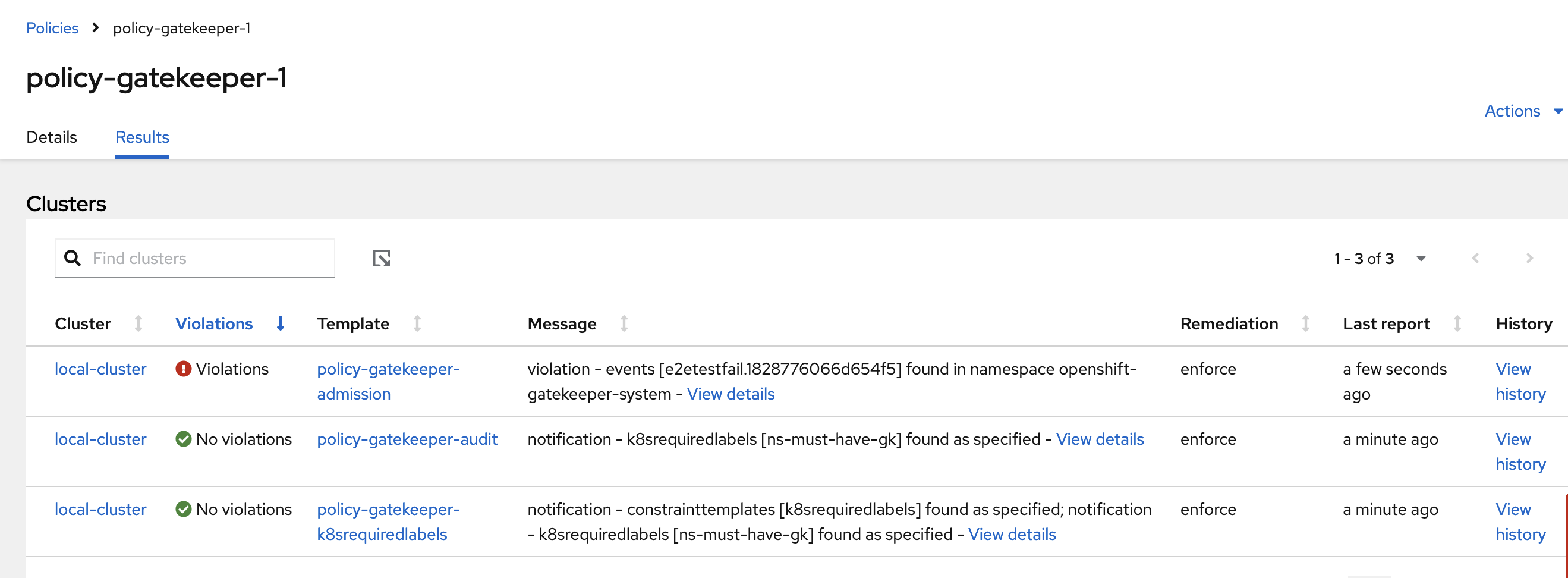The image size is (1568, 578).
Task: Click the Violations column sort arrow
Action: 281,323
